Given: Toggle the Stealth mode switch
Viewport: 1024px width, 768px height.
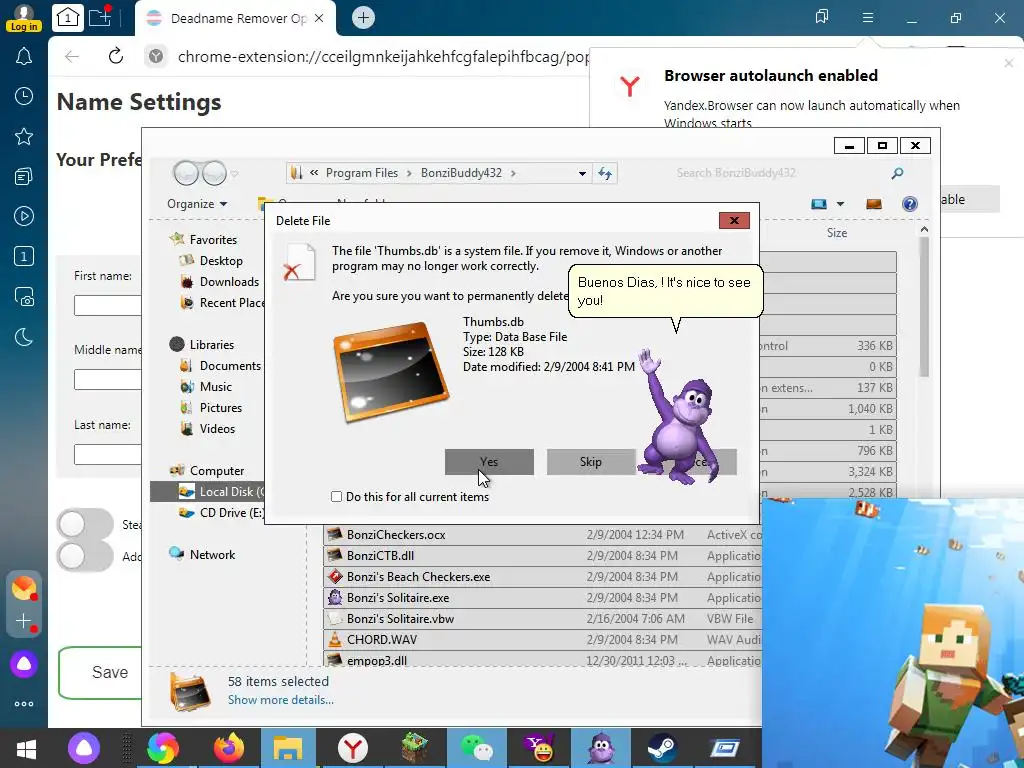Looking at the screenshot, I should (x=85, y=524).
